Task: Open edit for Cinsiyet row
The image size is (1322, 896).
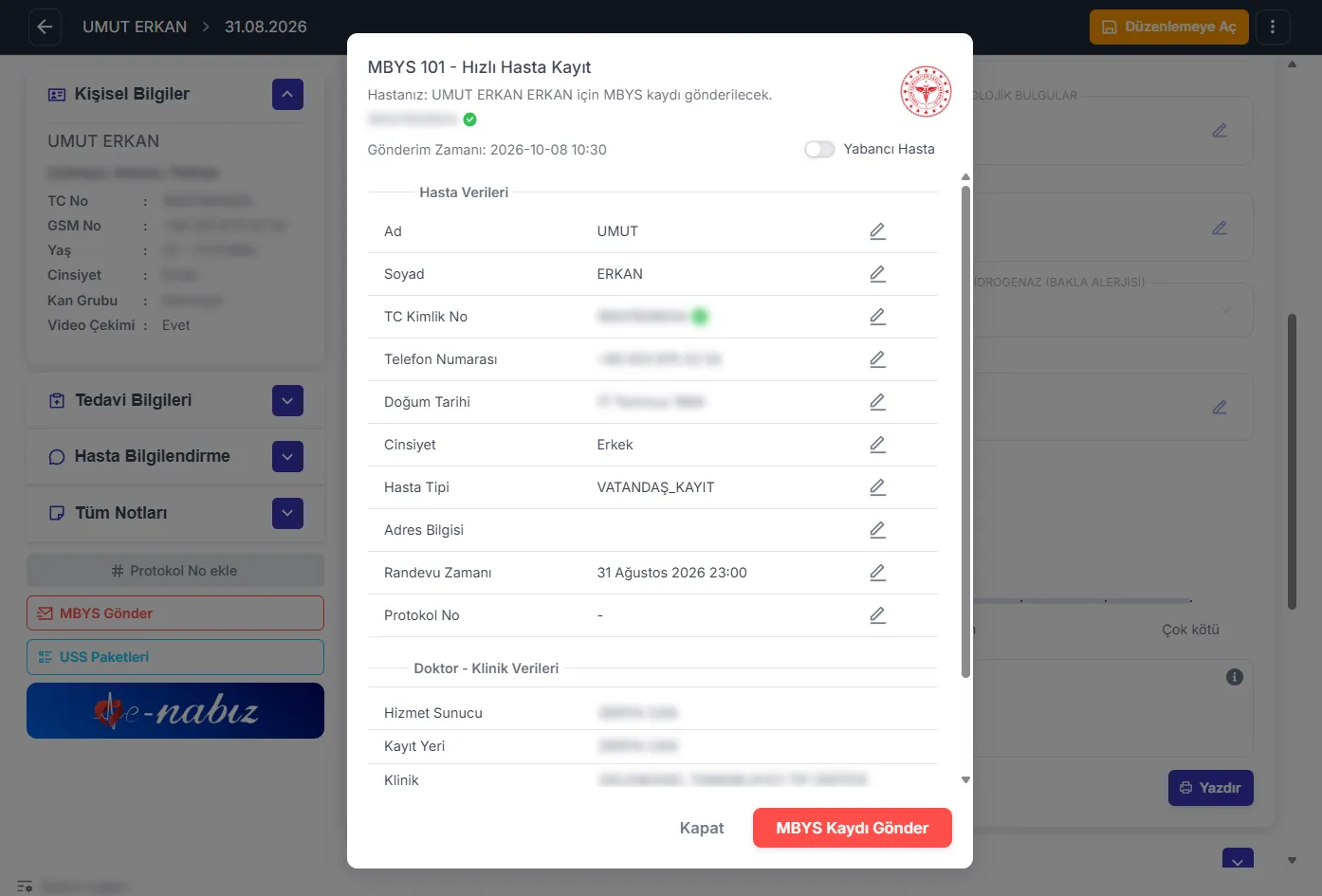Action: [x=877, y=445]
